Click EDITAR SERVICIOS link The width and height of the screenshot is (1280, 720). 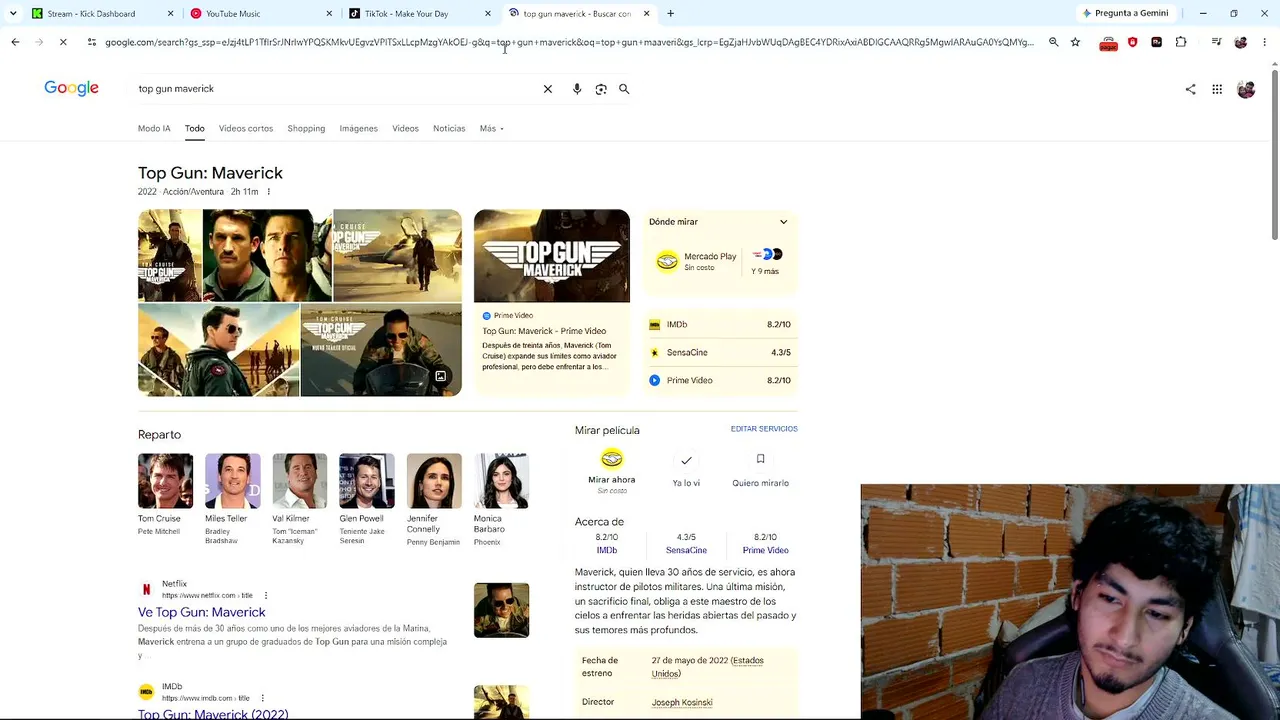[x=764, y=429]
